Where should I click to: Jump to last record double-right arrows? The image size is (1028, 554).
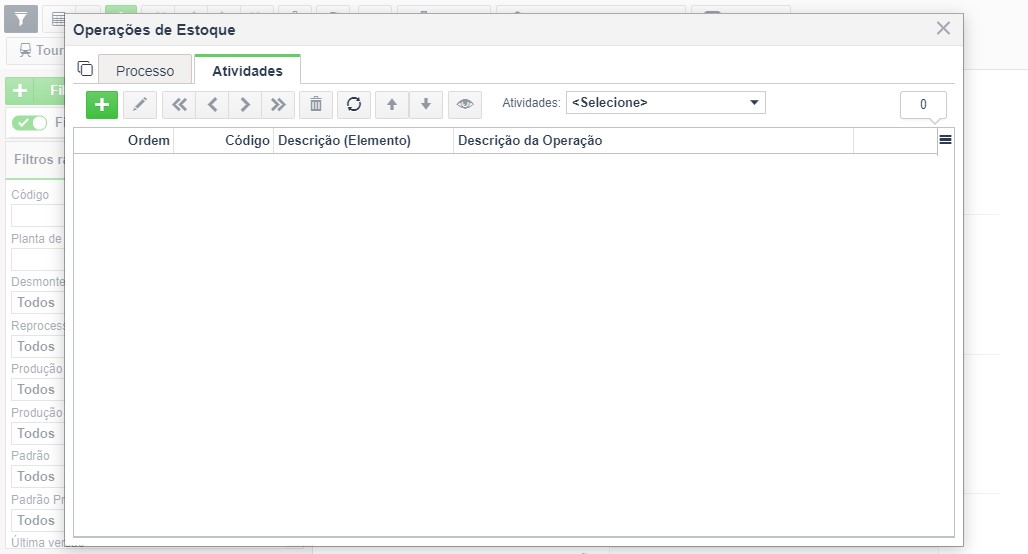click(x=278, y=105)
